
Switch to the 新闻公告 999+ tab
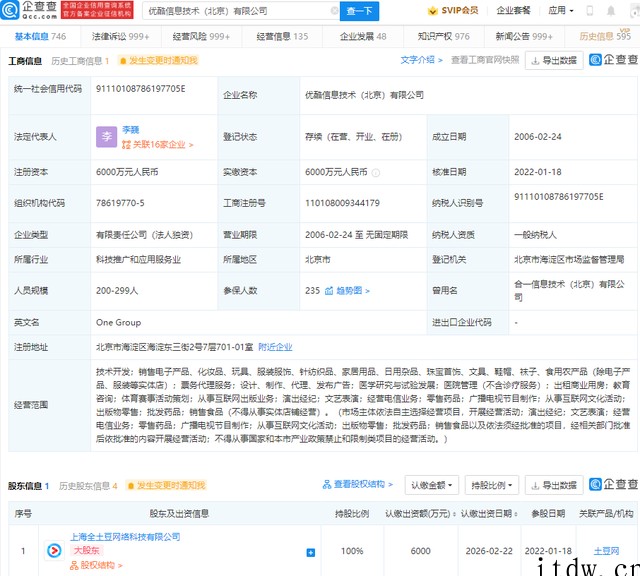[x=524, y=36]
